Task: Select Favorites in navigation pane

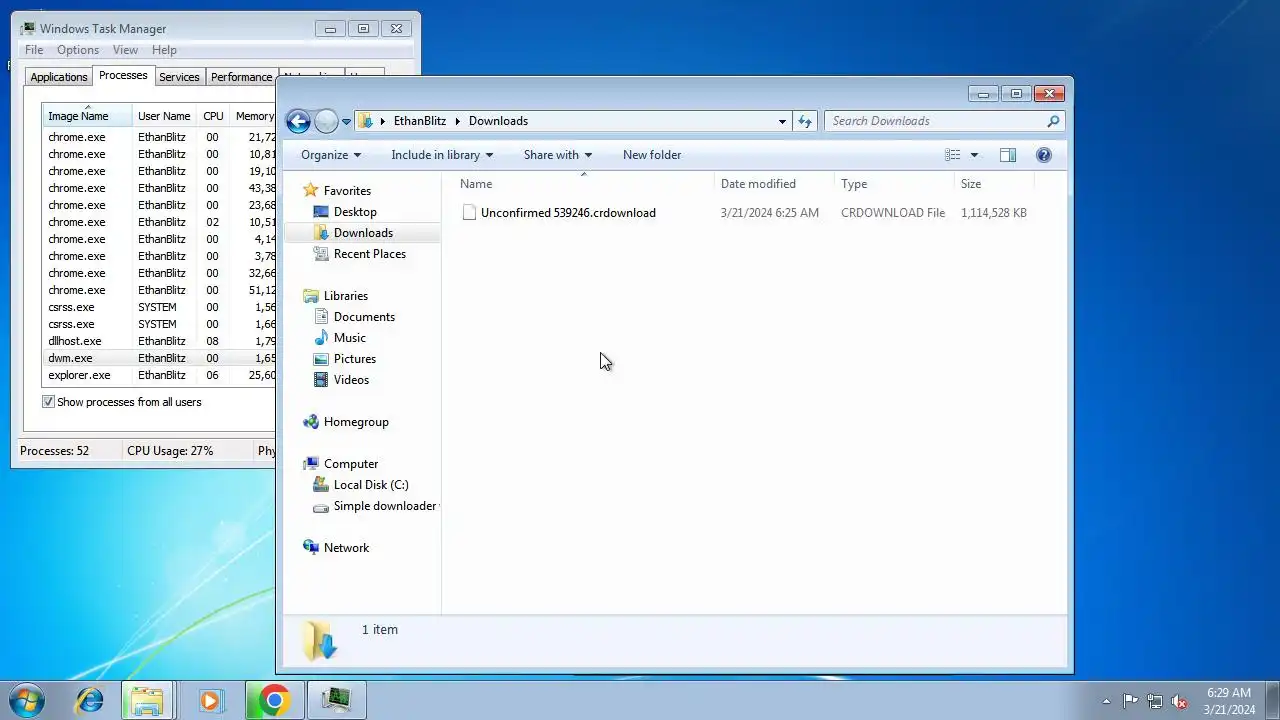Action: (347, 191)
